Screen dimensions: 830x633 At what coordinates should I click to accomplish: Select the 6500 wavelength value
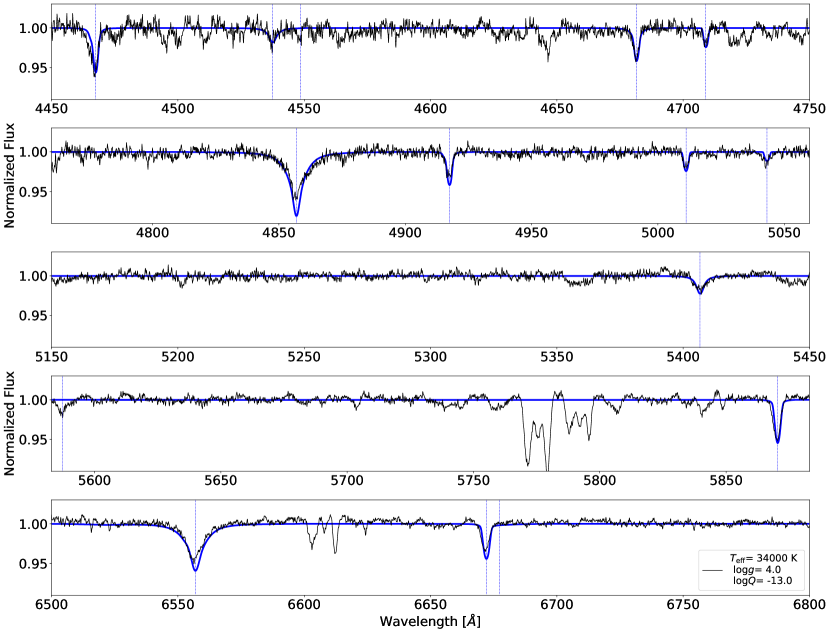click(51, 604)
